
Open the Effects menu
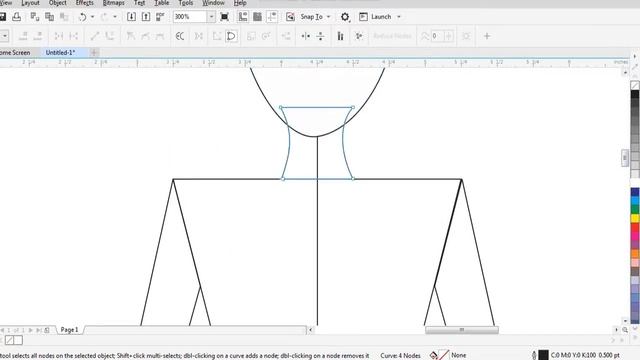(84, 3)
